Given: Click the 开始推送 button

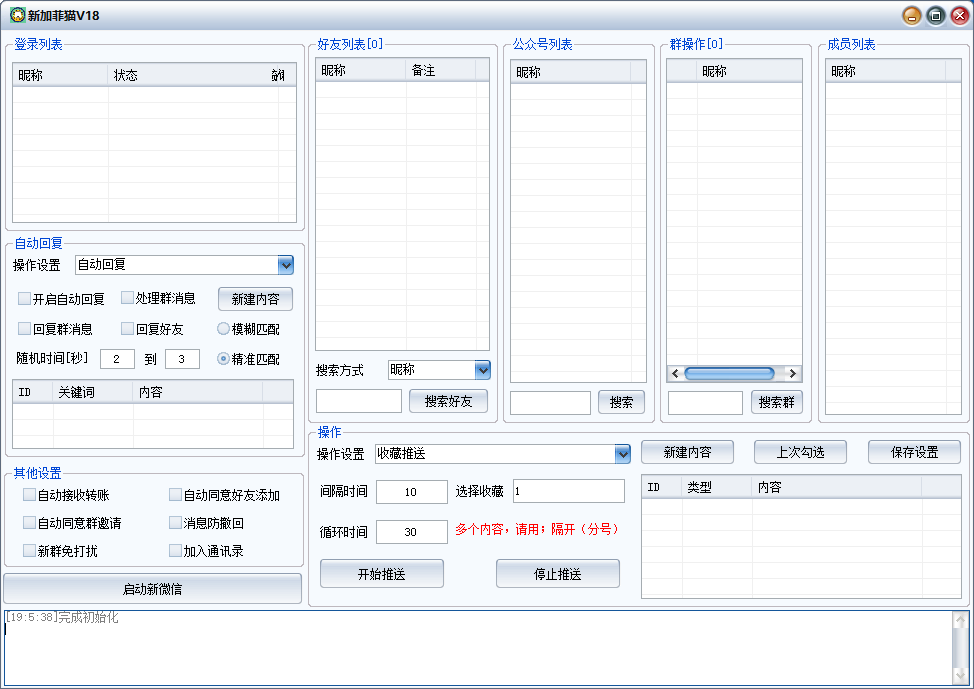Looking at the screenshot, I should (x=381, y=574).
